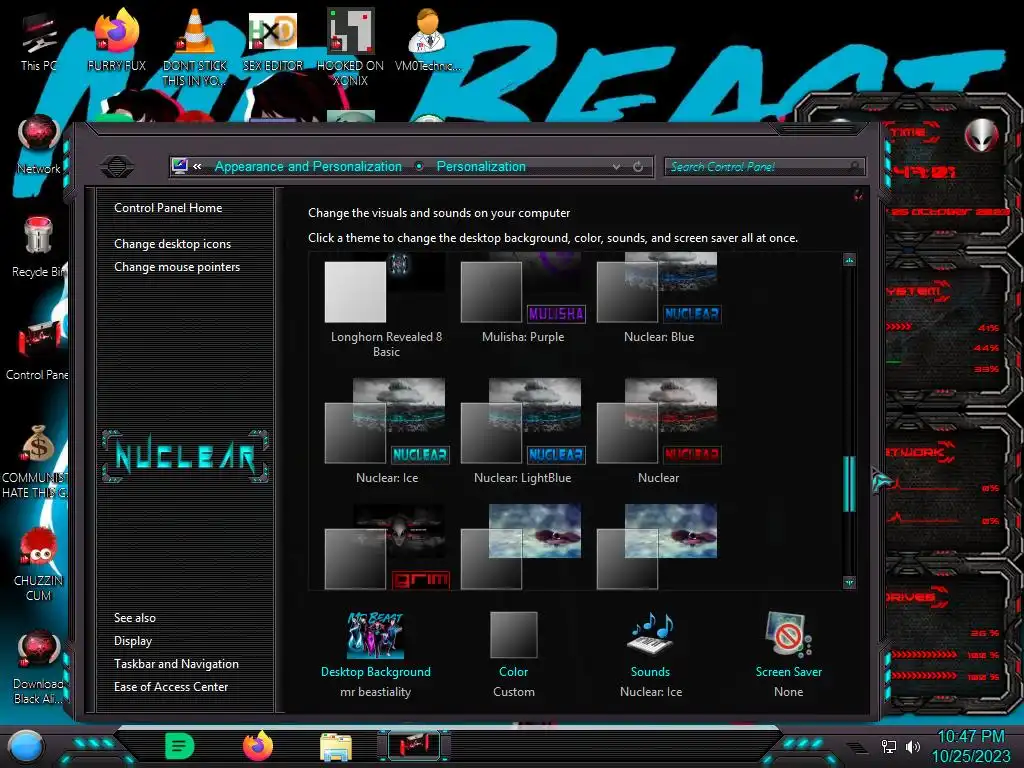The image size is (1024, 768).
Task: Click the Desktop Background link
Action: pos(376,671)
